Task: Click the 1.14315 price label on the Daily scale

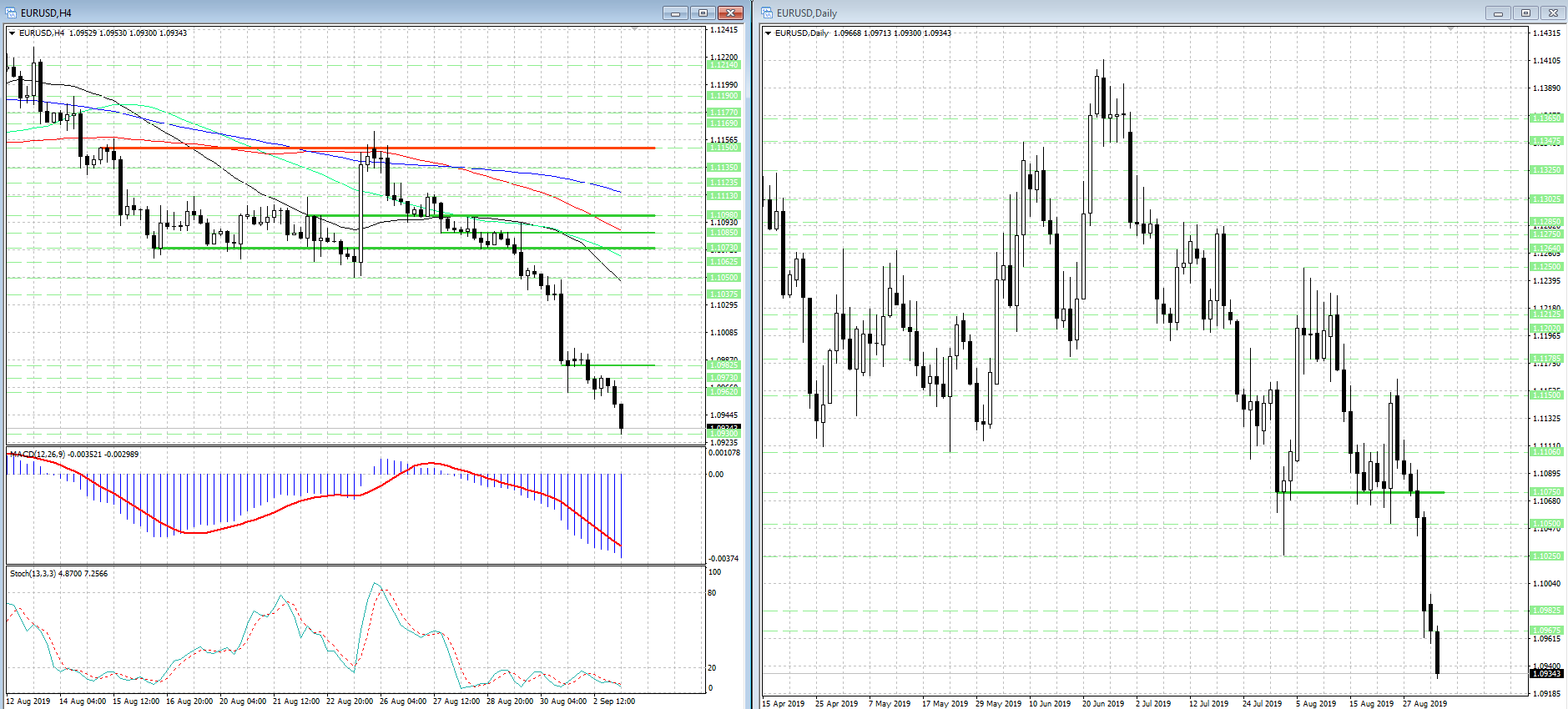Action: click(x=1546, y=33)
